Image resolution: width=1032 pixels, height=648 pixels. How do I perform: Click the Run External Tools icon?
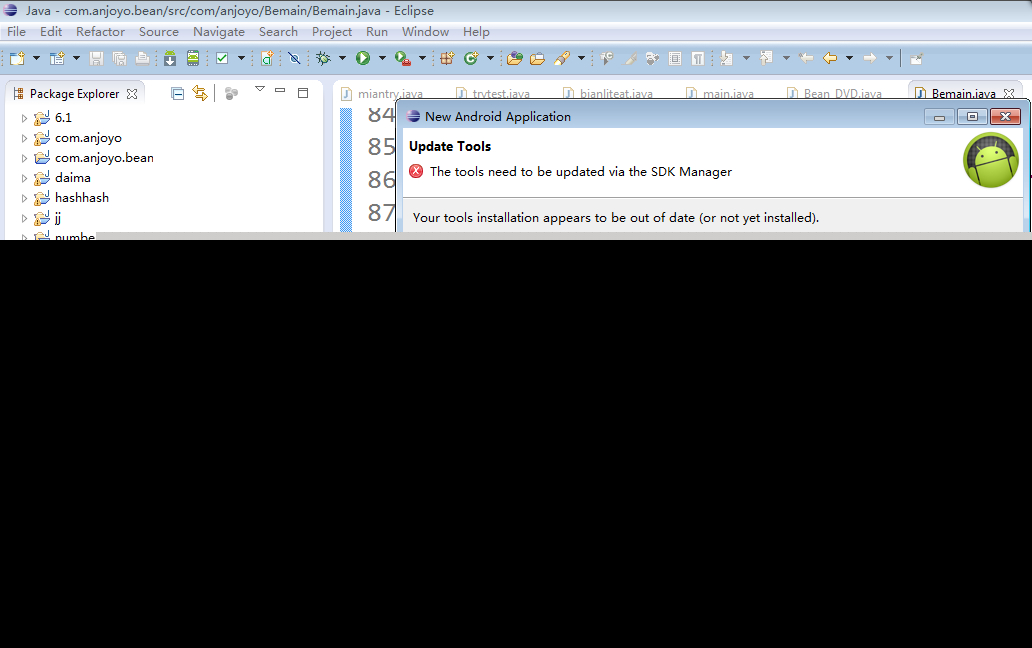coord(403,59)
